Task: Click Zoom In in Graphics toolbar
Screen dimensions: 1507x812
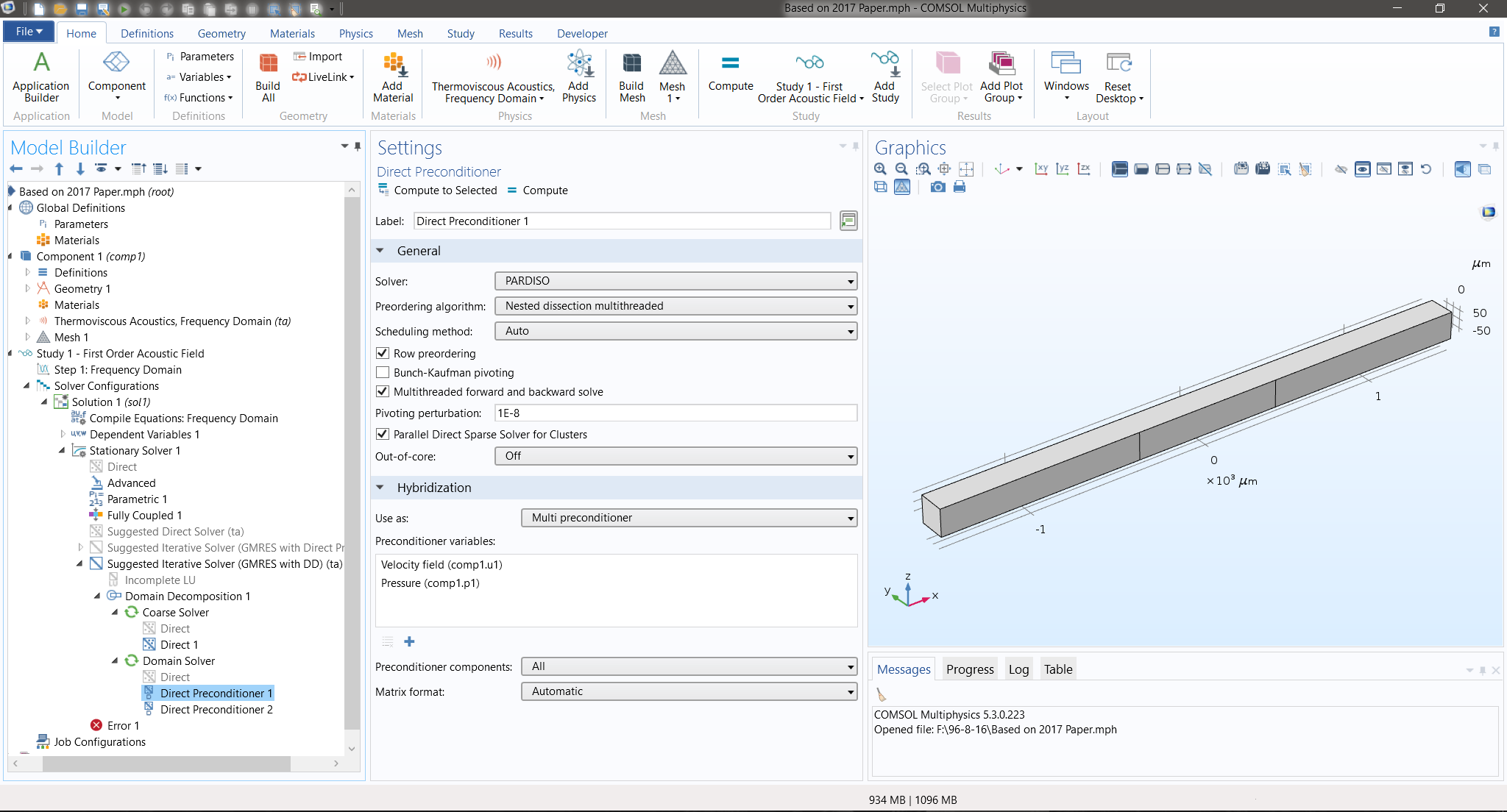Action: pos(880,169)
